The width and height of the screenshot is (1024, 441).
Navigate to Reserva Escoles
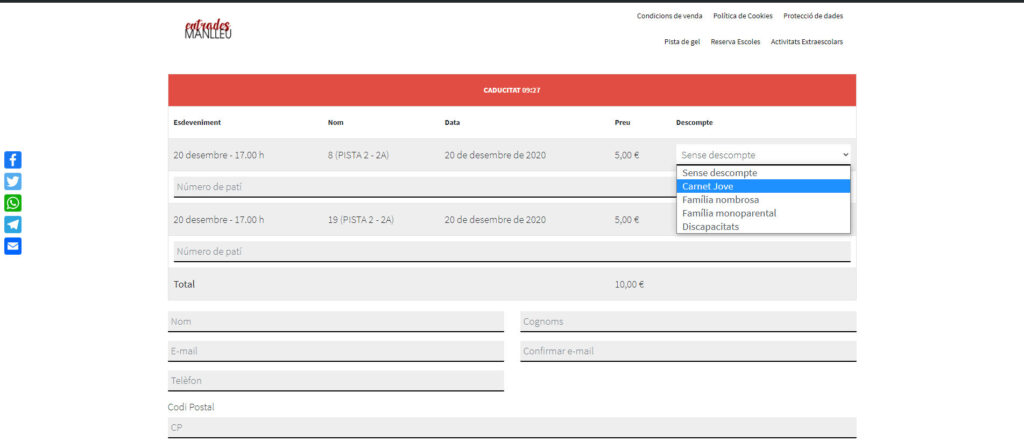click(735, 42)
